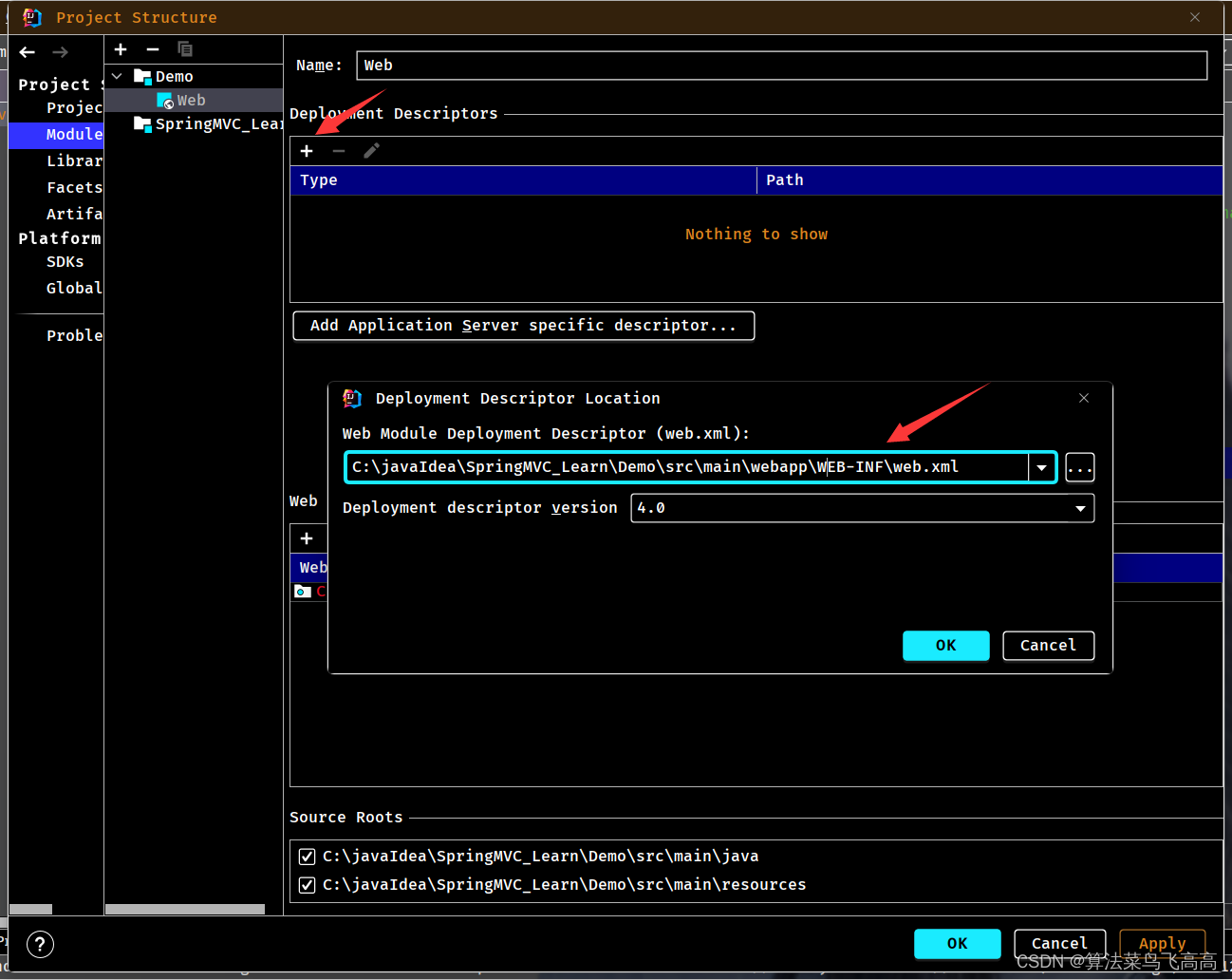Click the src\main\java source root path
The width and height of the screenshot is (1232, 980).
pos(540,857)
